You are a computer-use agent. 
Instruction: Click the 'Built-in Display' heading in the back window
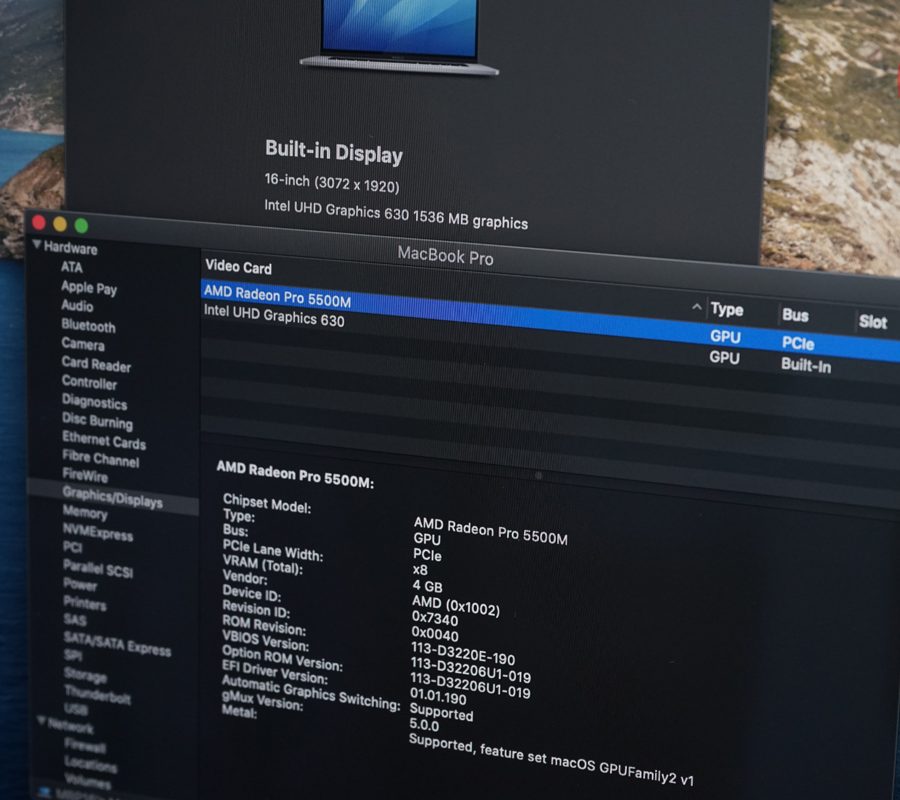(x=334, y=152)
